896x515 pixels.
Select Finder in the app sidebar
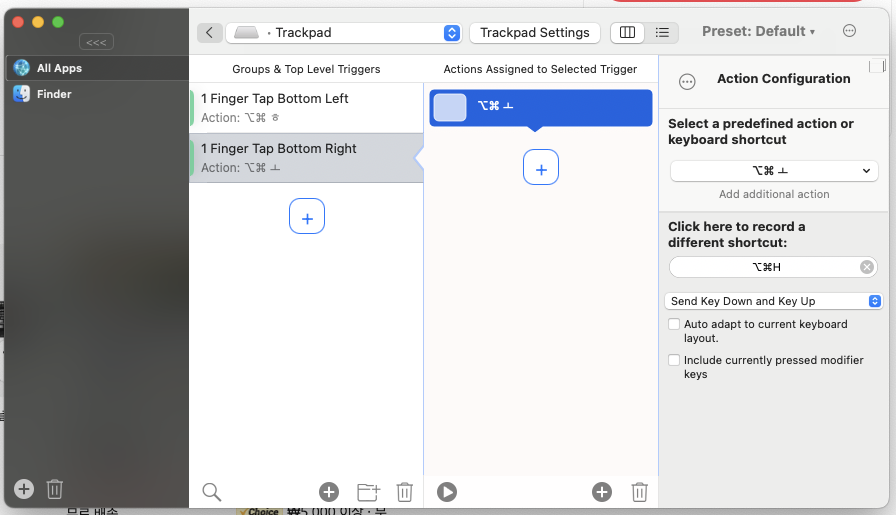(x=54, y=94)
